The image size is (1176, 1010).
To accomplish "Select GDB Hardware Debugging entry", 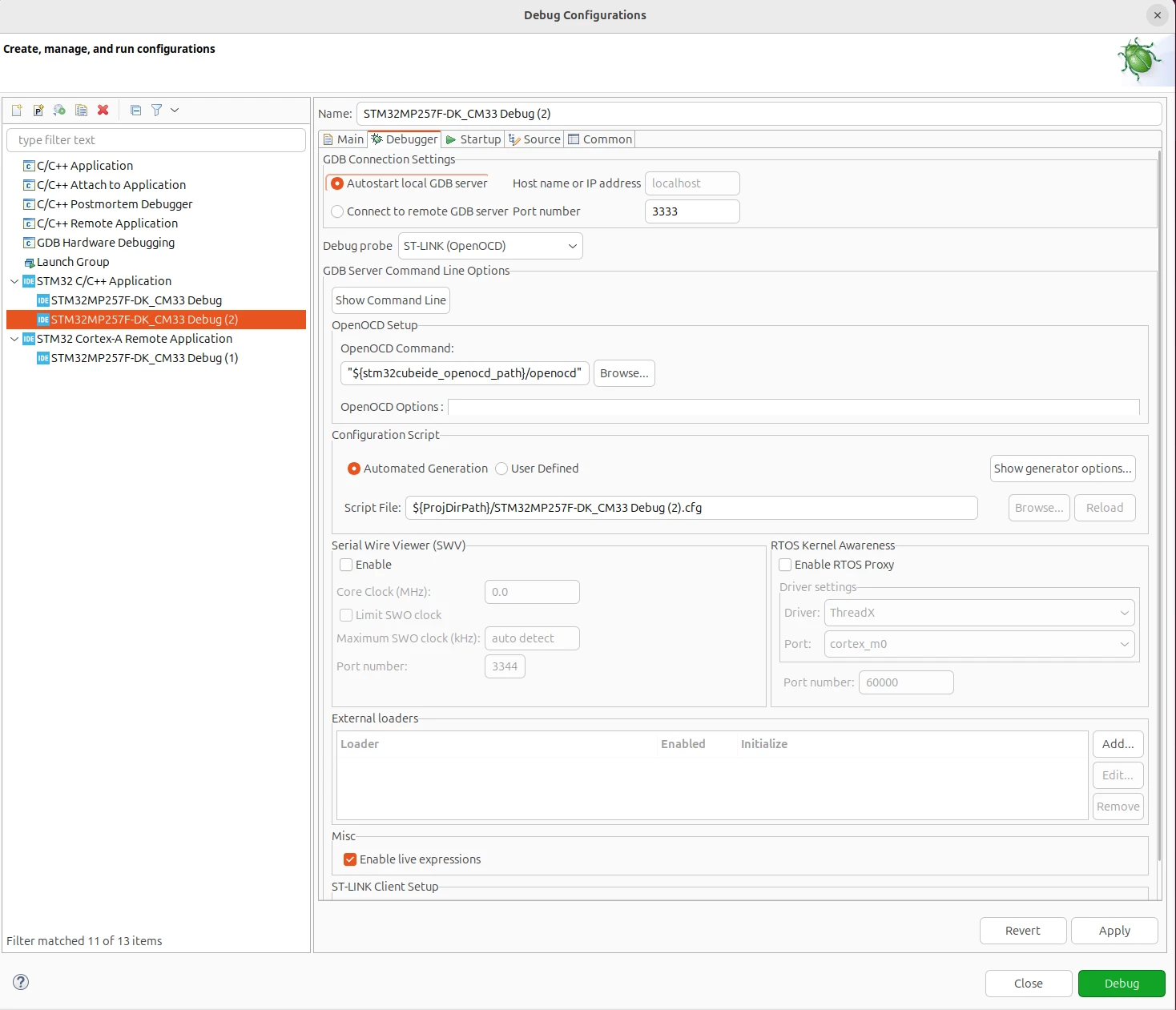I will 106,243.
